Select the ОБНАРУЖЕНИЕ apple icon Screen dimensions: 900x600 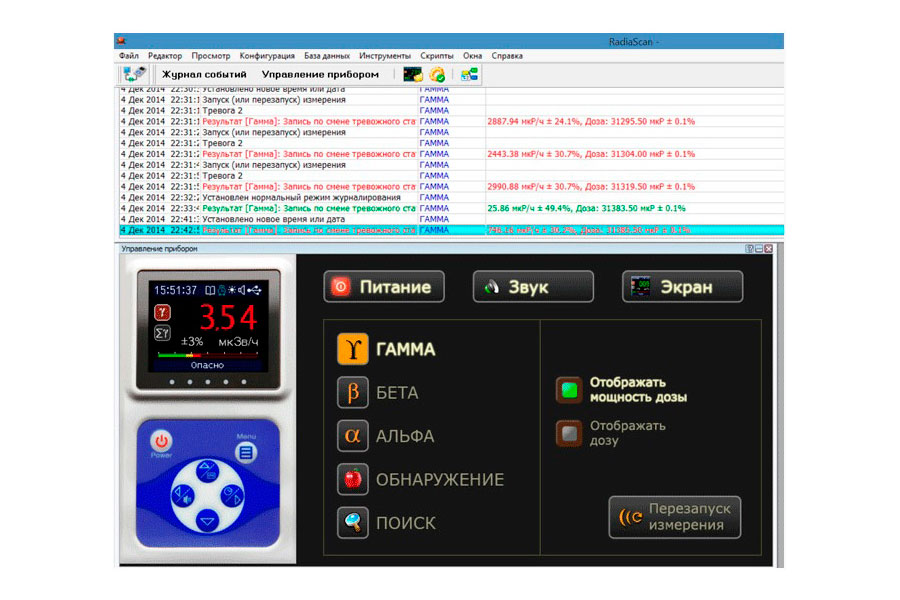(352, 479)
